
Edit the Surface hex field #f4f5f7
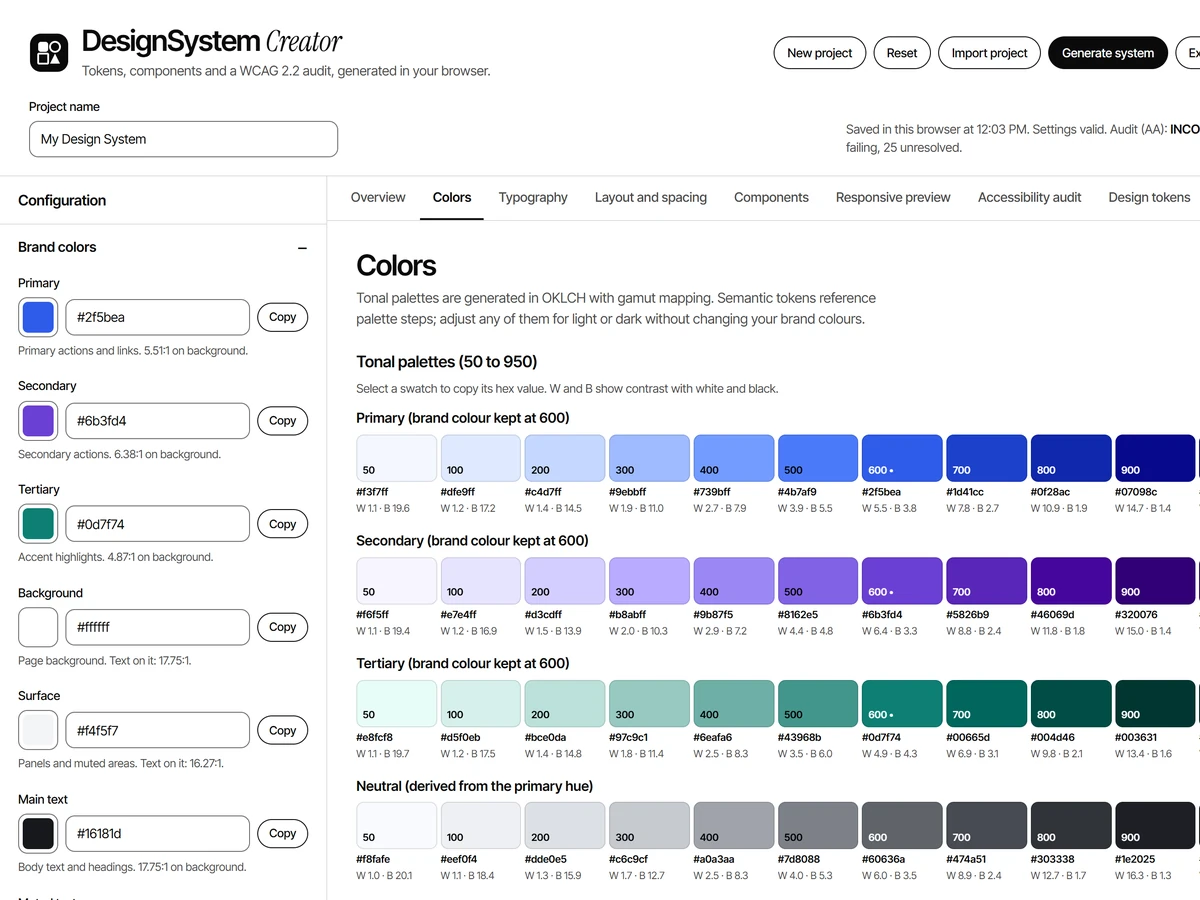(157, 730)
